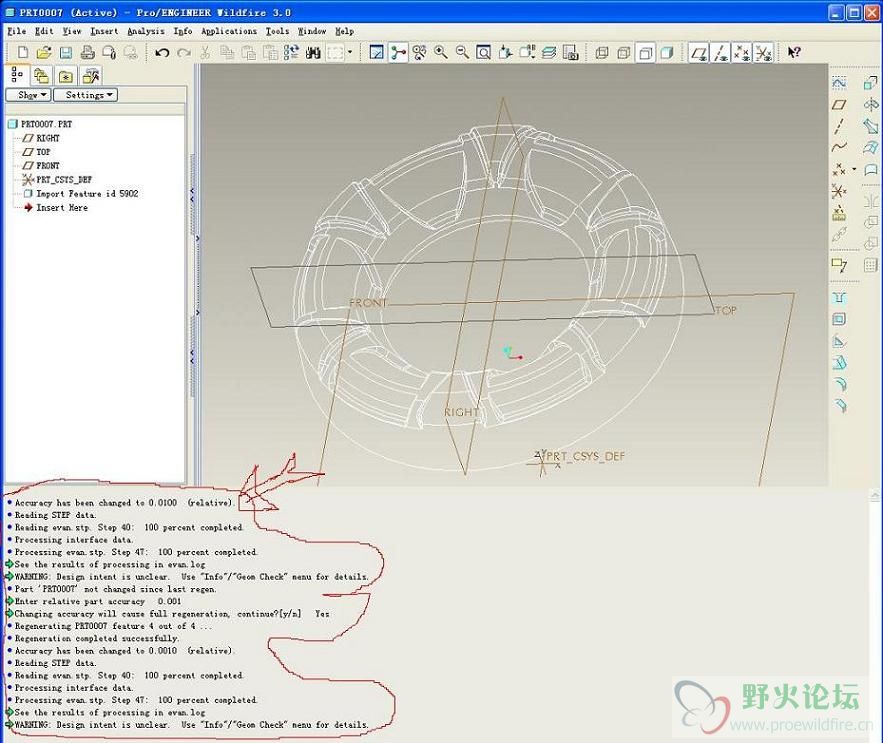The image size is (883, 743).
Task: Open the Find tool (binoculars)
Action: tap(313, 52)
